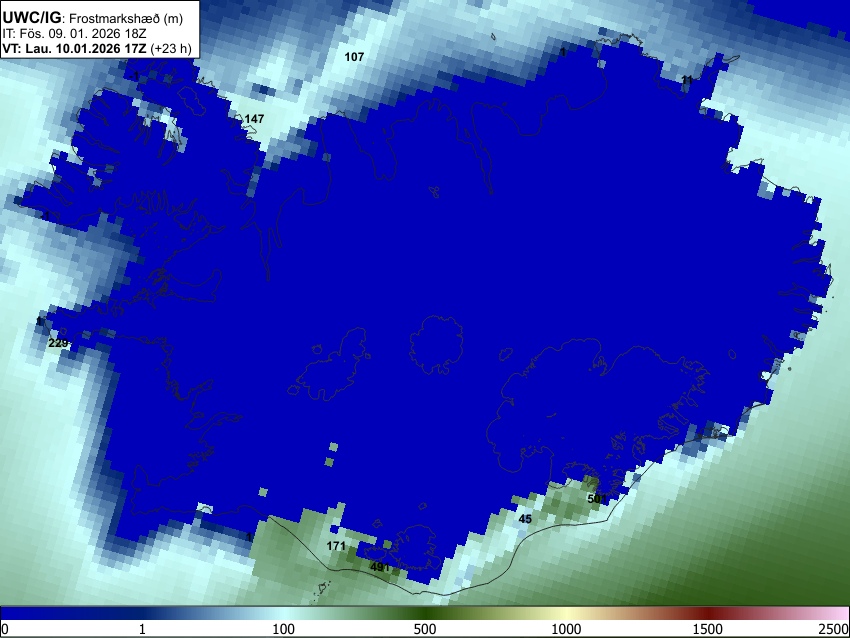
Task: Click the 'UWC/IG: Frostmarkshæð (m)' title text
Action: point(93,18)
